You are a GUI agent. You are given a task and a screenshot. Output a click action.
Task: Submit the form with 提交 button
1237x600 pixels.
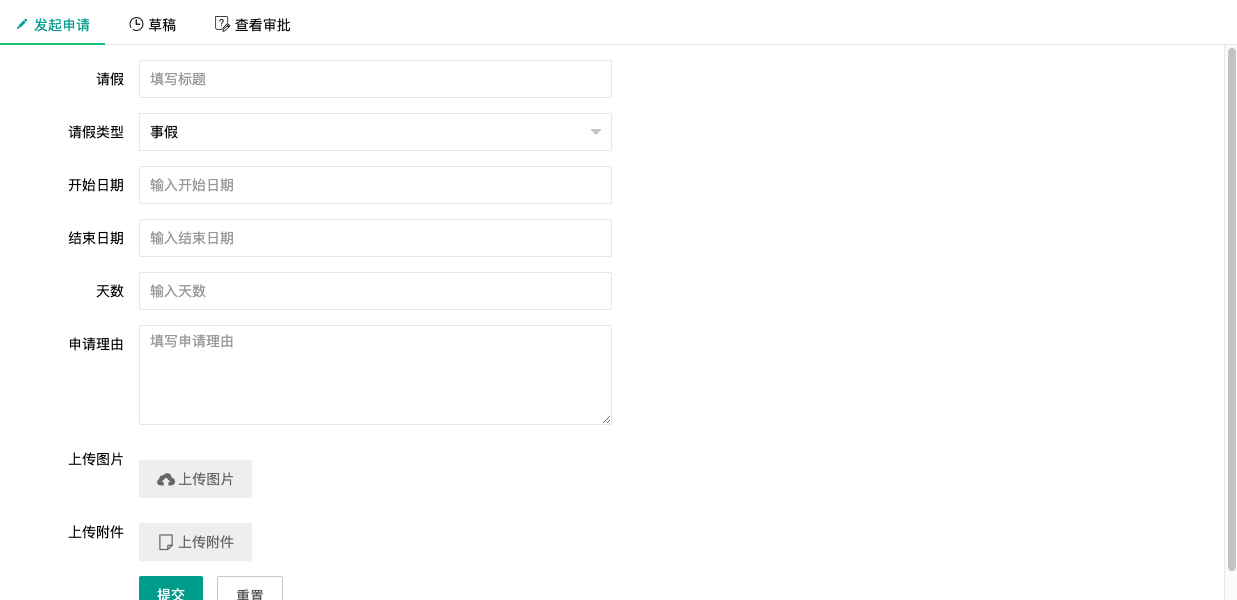click(x=171, y=589)
